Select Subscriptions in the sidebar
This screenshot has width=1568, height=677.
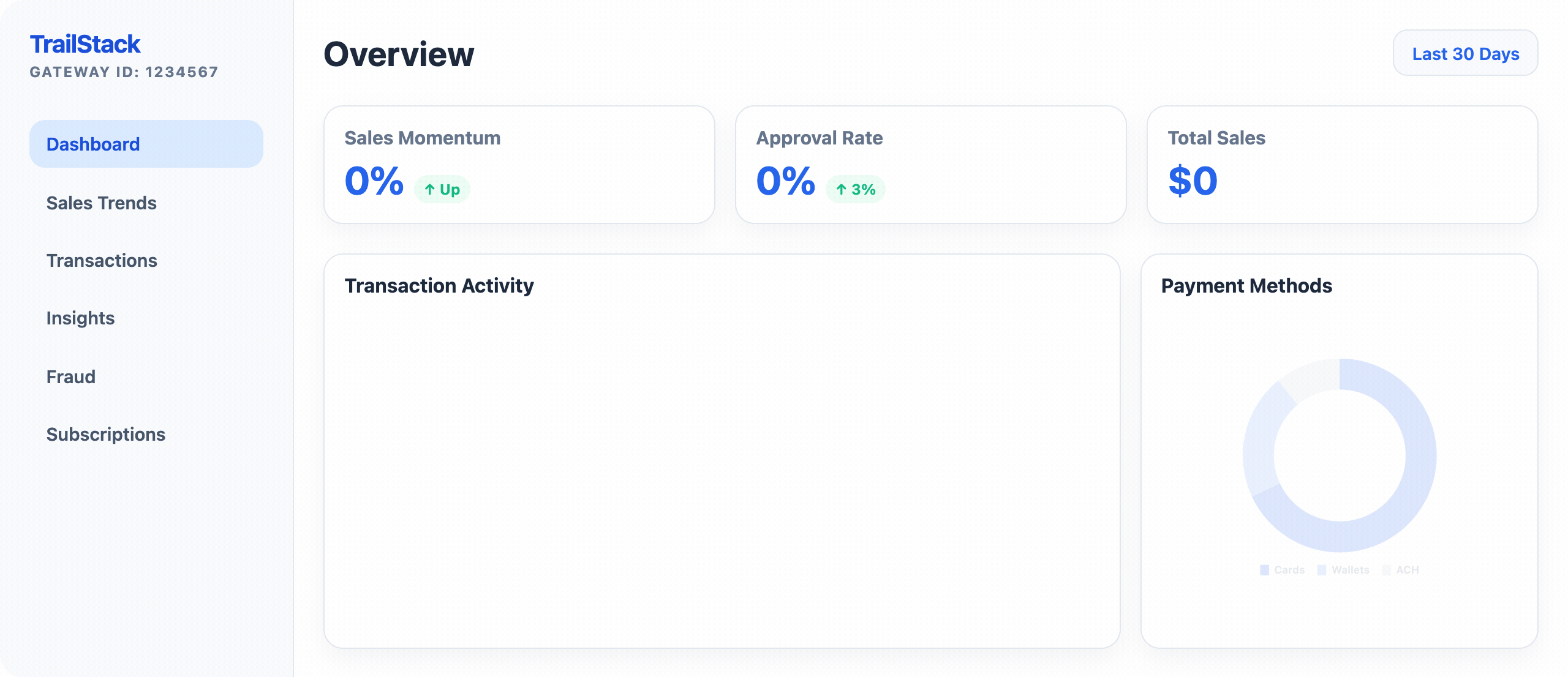[105, 434]
